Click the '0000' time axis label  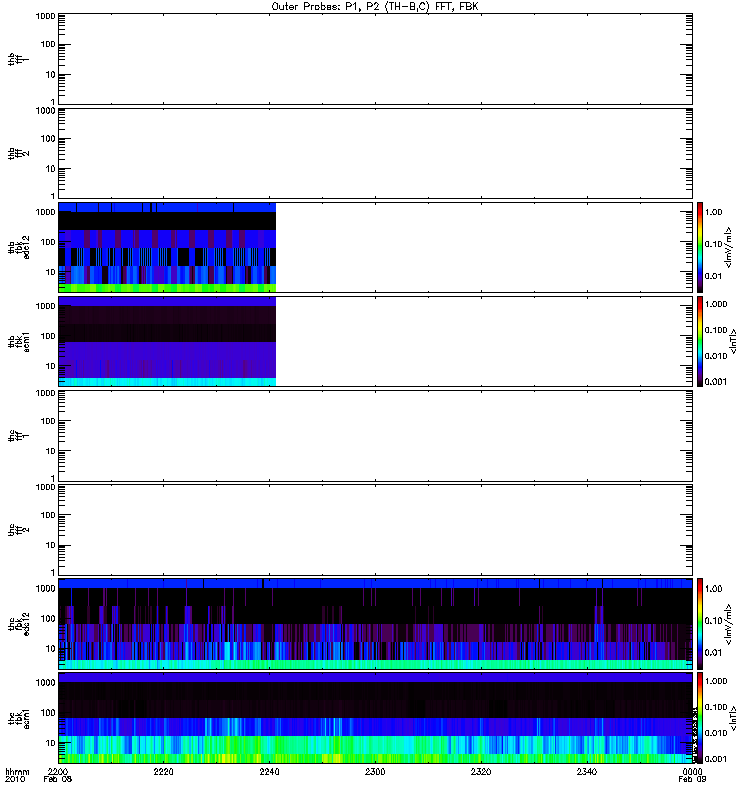(692, 771)
